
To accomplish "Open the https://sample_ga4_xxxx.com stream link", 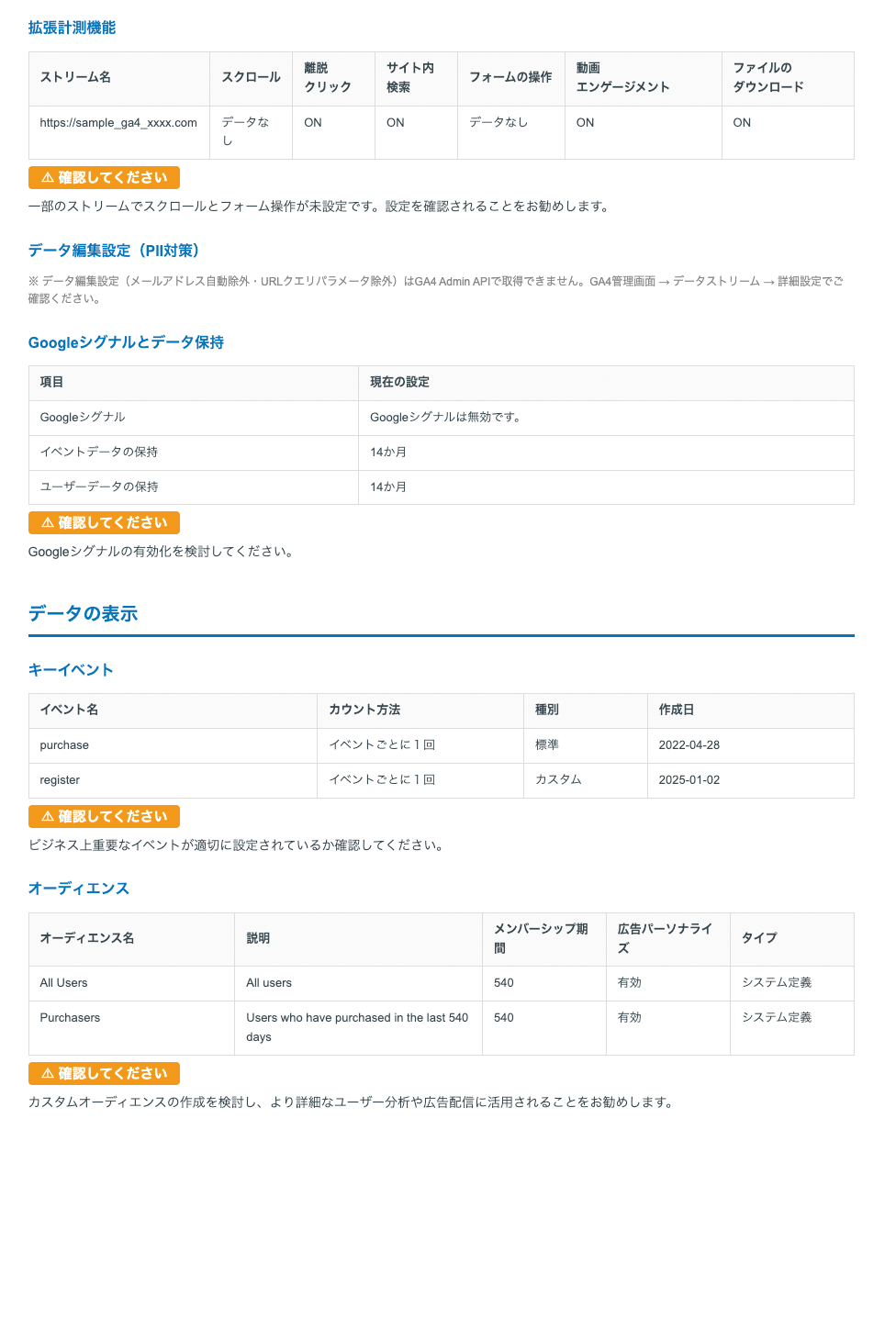I will [117, 122].
